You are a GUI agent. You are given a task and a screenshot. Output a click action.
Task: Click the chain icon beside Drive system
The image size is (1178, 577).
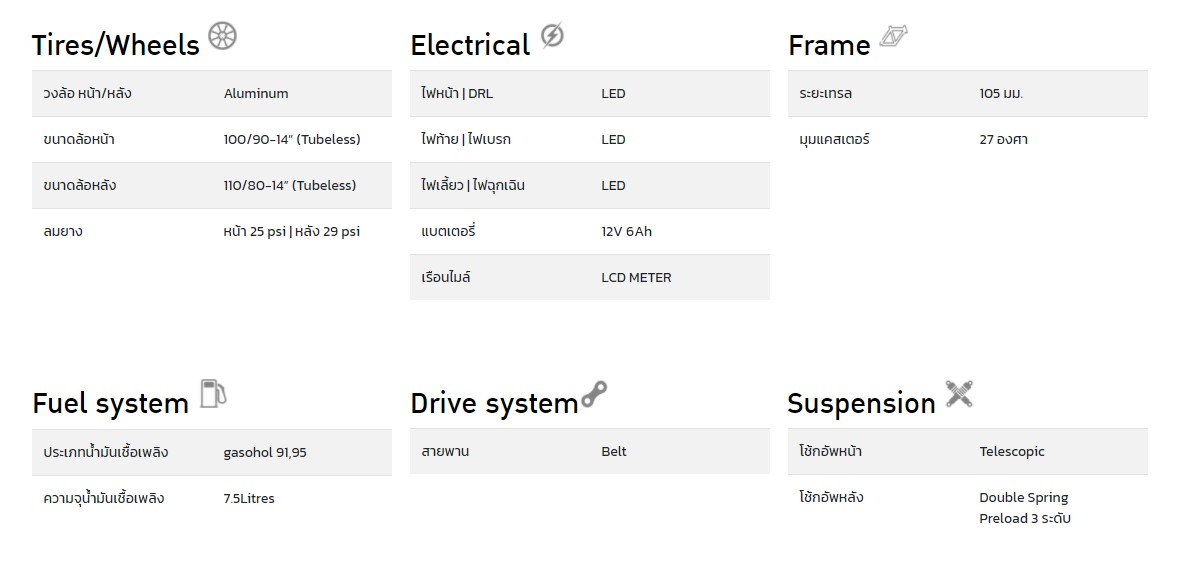pos(594,394)
